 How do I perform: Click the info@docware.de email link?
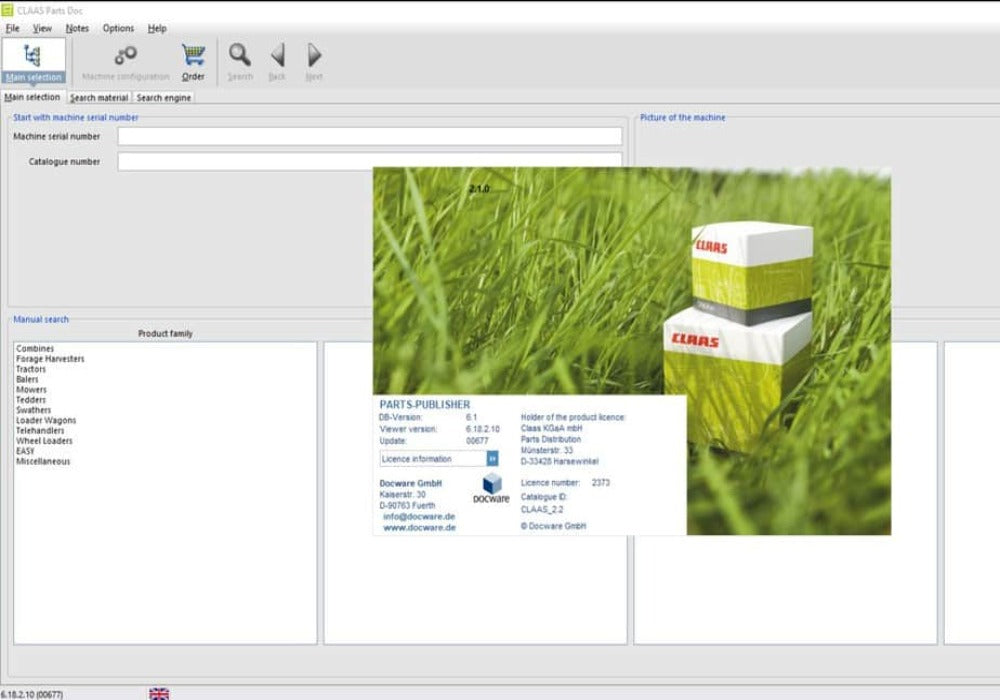(x=419, y=516)
